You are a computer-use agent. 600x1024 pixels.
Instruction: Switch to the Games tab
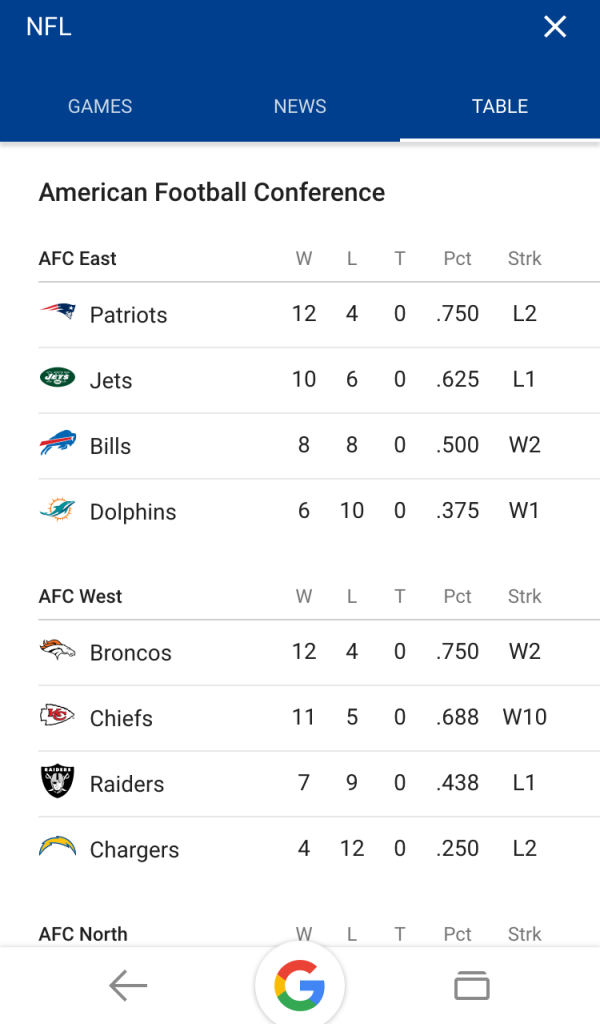pos(100,107)
